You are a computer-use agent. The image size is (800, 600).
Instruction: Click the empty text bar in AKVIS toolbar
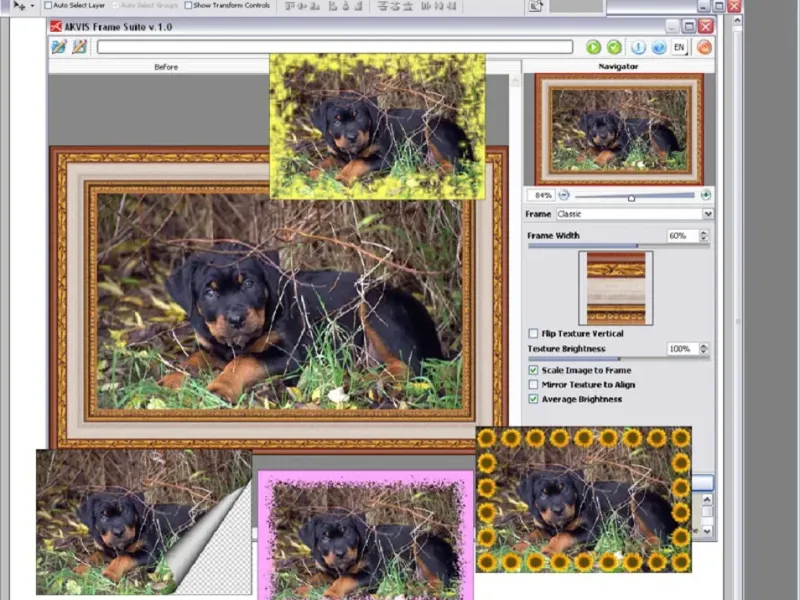335,47
